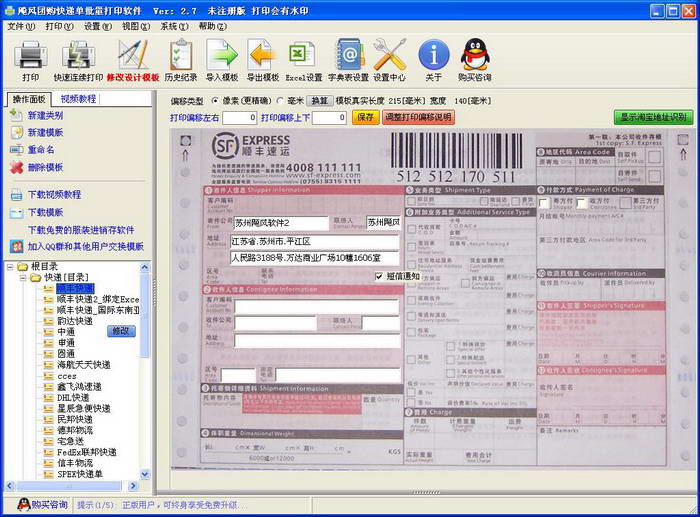Open the 帮助 menu
The width and height of the screenshot is (700, 517).
coord(212,26)
